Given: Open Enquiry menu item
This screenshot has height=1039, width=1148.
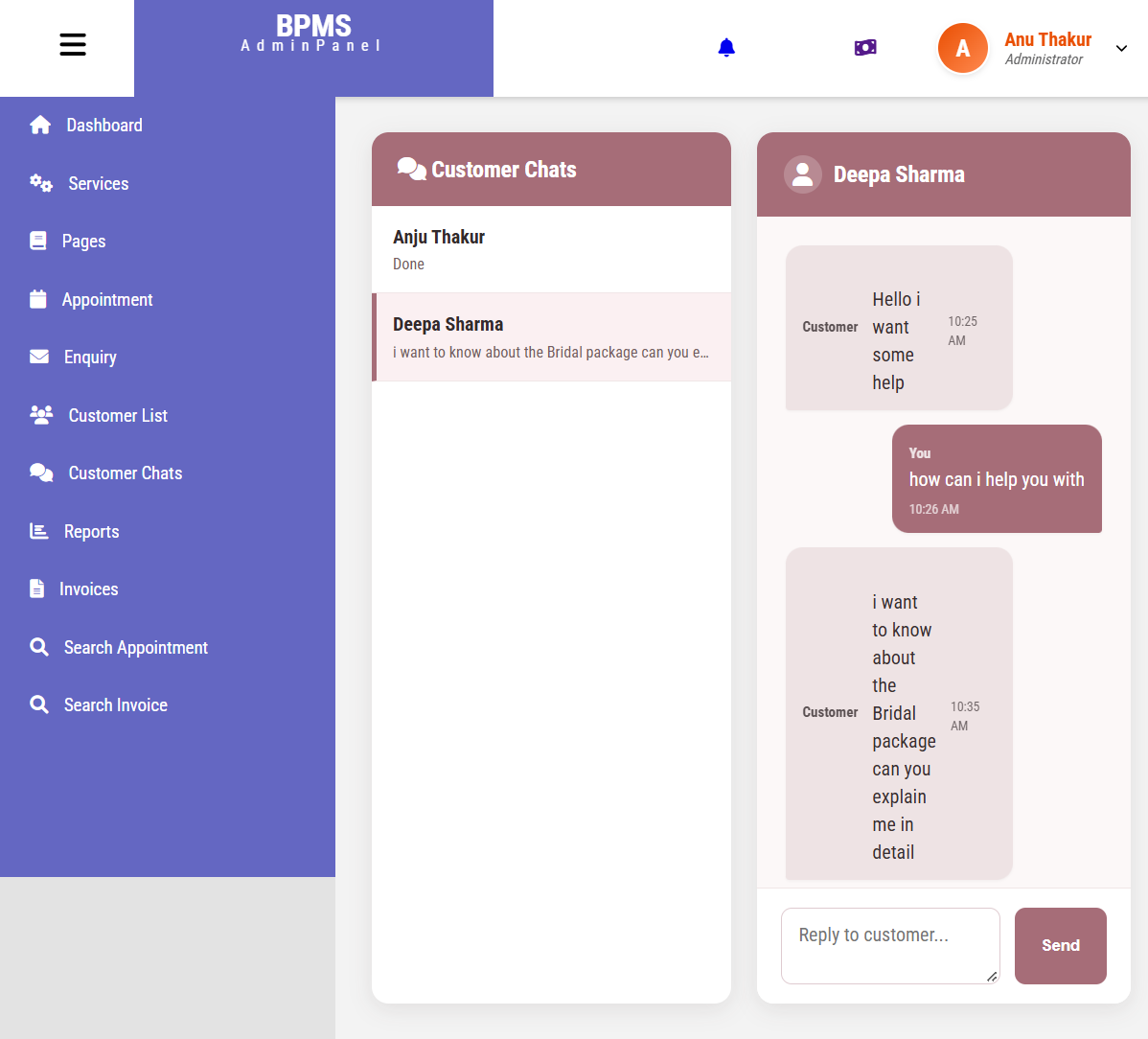Looking at the screenshot, I should coord(90,358).
